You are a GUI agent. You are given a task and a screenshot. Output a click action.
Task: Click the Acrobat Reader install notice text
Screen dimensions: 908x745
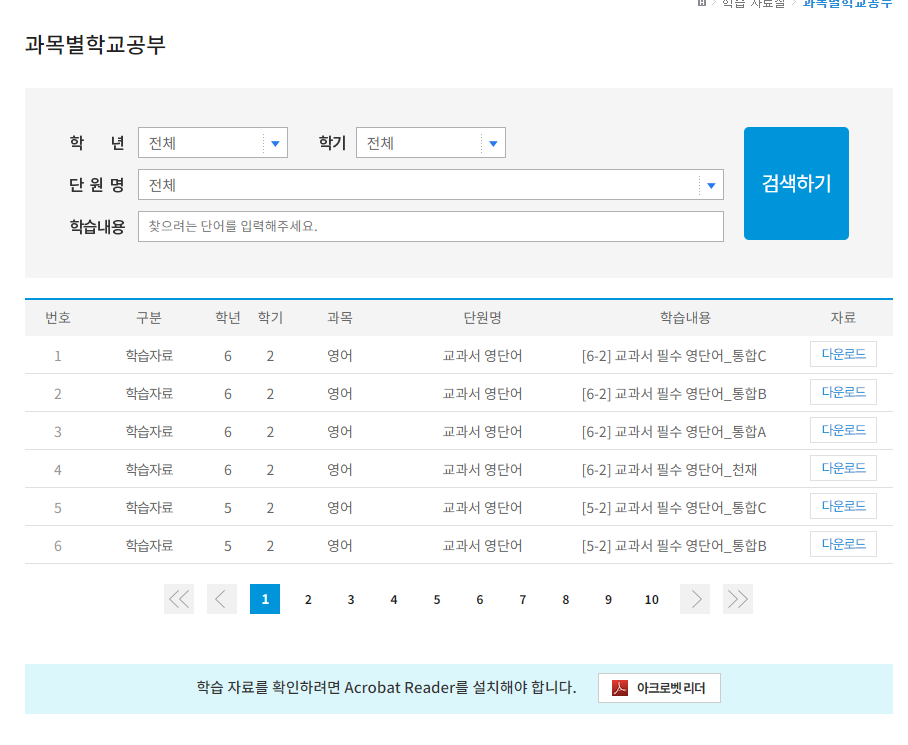point(386,688)
